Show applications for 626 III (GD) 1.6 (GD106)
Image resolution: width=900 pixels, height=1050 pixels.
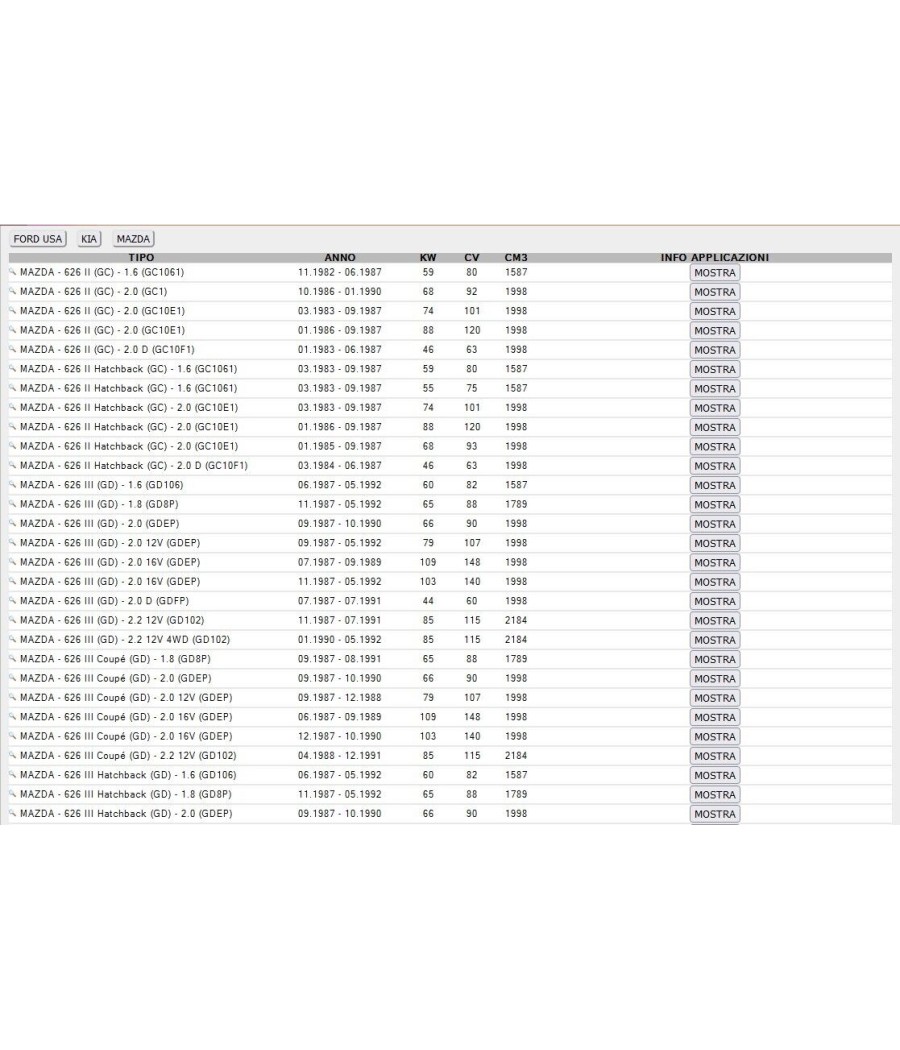point(715,485)
